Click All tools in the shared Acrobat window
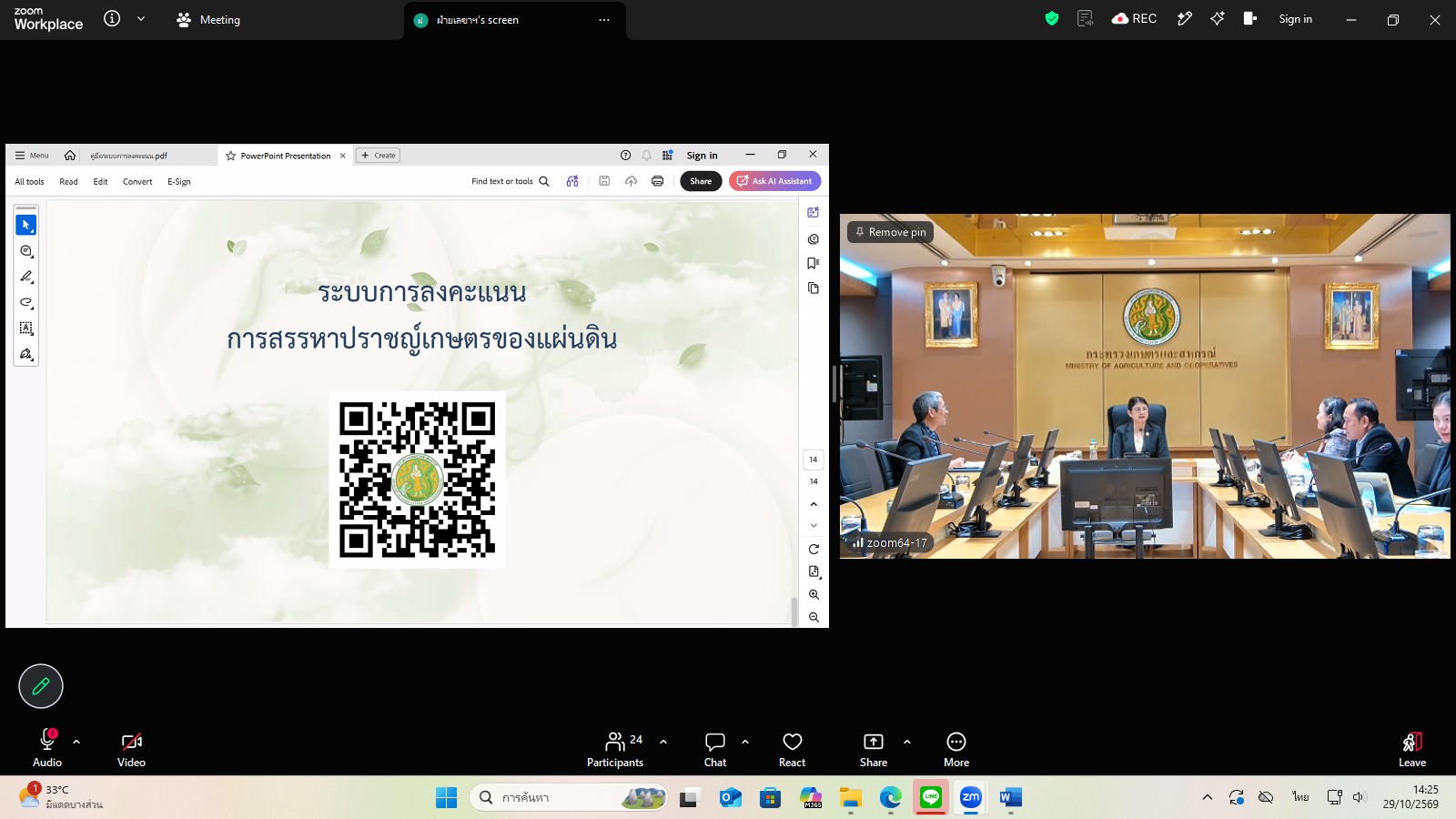Viewport: 1456px width, 819px height. tap(29, 182)
